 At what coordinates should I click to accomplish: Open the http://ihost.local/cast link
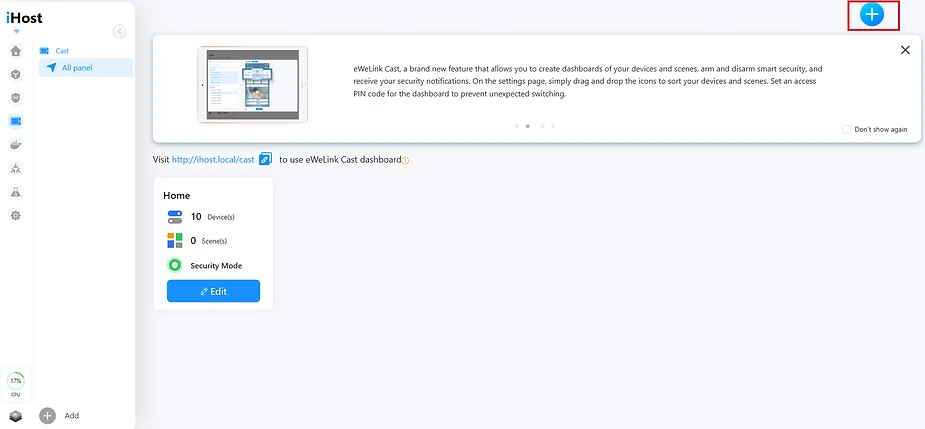point(213,159)
